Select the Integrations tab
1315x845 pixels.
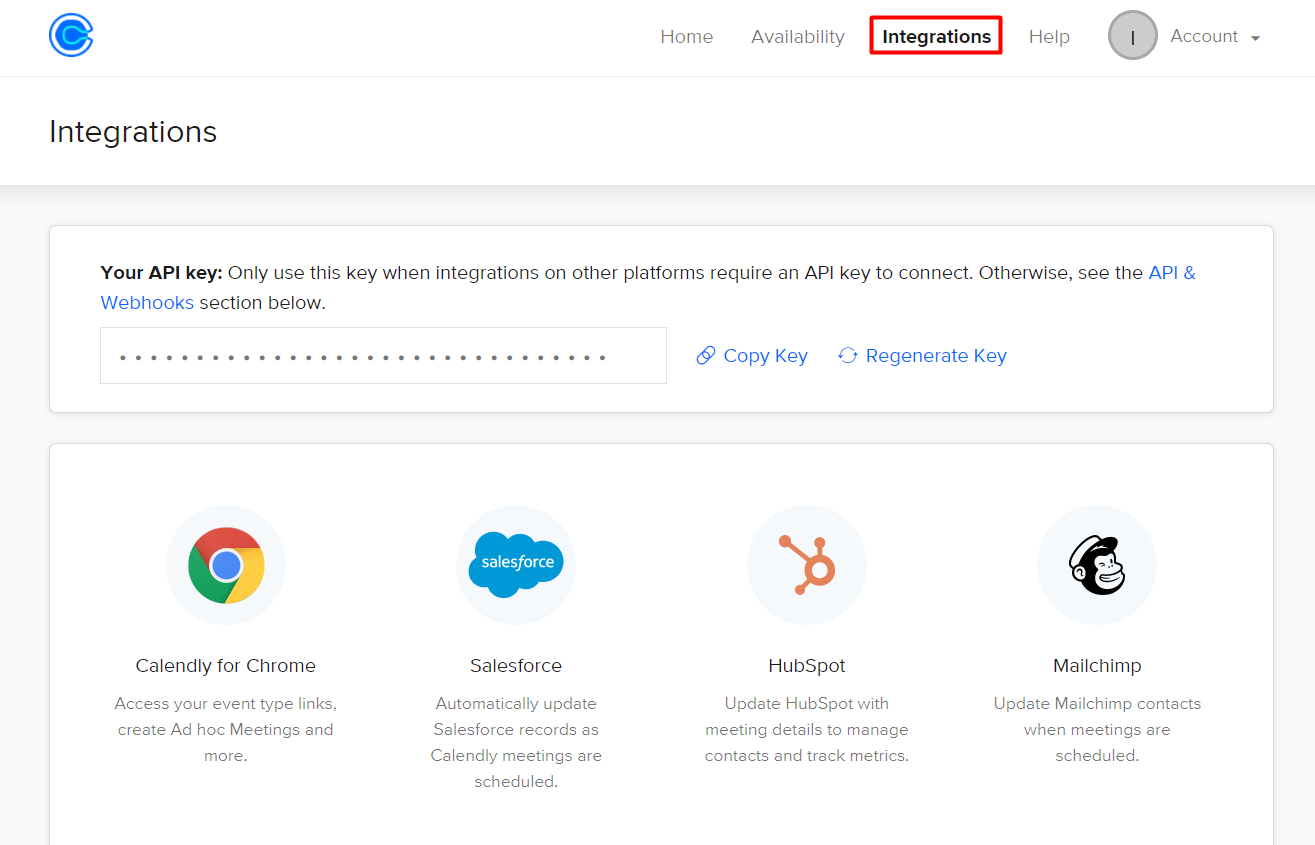tap(936, 36)
